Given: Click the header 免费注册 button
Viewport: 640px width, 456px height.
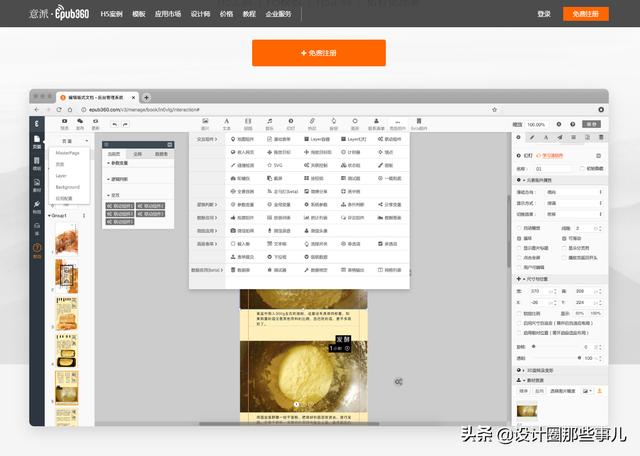Looking at the screenshot, I should point(586,14).
